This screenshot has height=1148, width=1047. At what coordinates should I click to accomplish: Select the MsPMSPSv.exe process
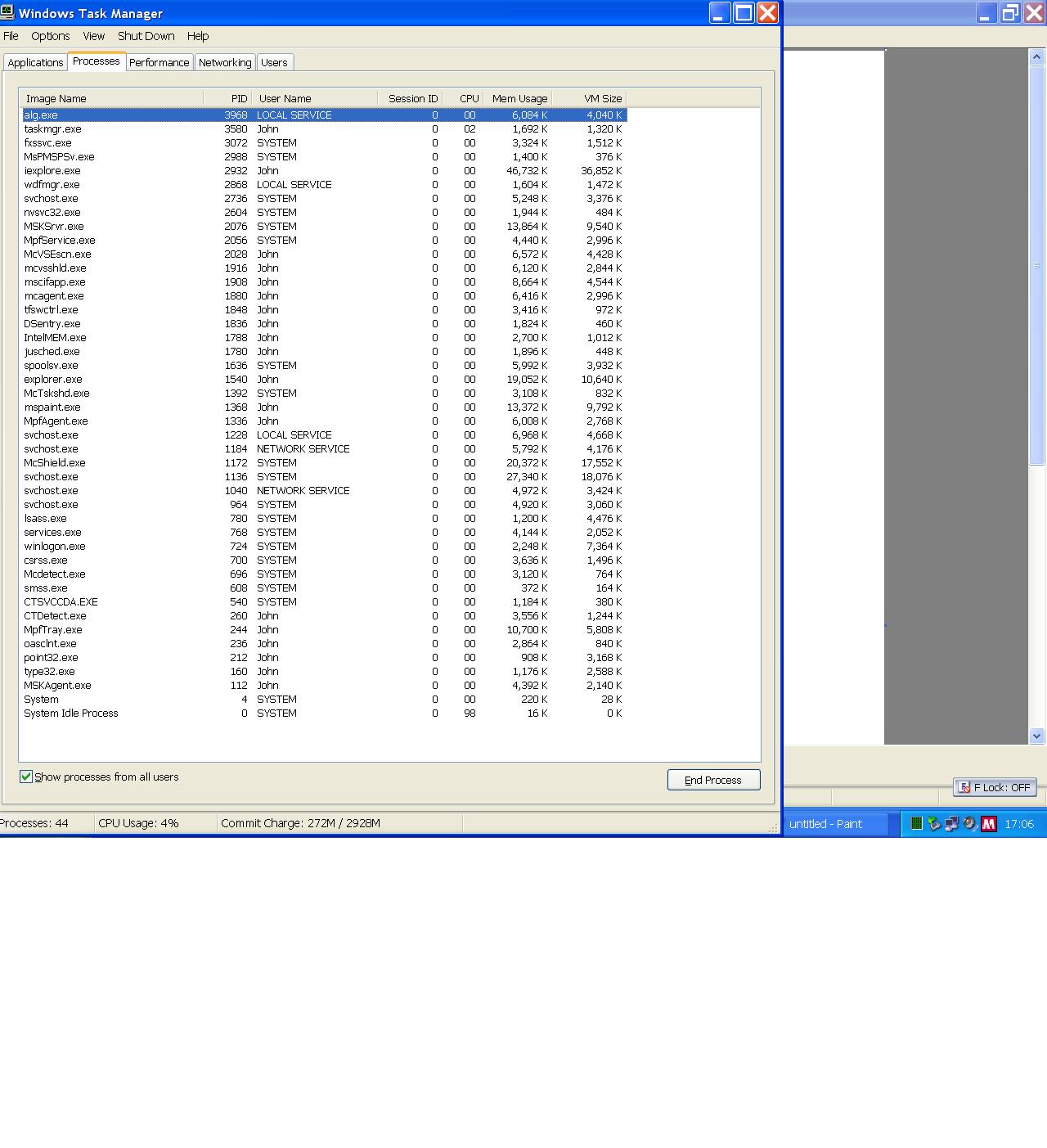click(x=325, y=157)
